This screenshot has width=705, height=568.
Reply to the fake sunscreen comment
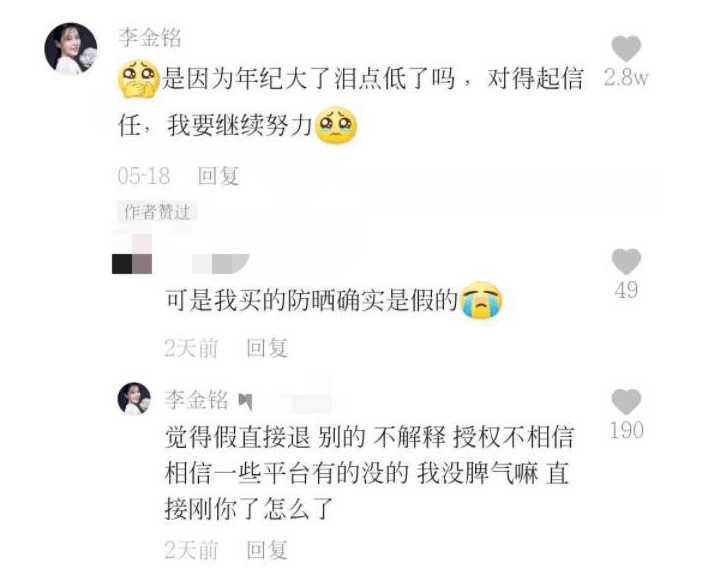click(267, 348)
